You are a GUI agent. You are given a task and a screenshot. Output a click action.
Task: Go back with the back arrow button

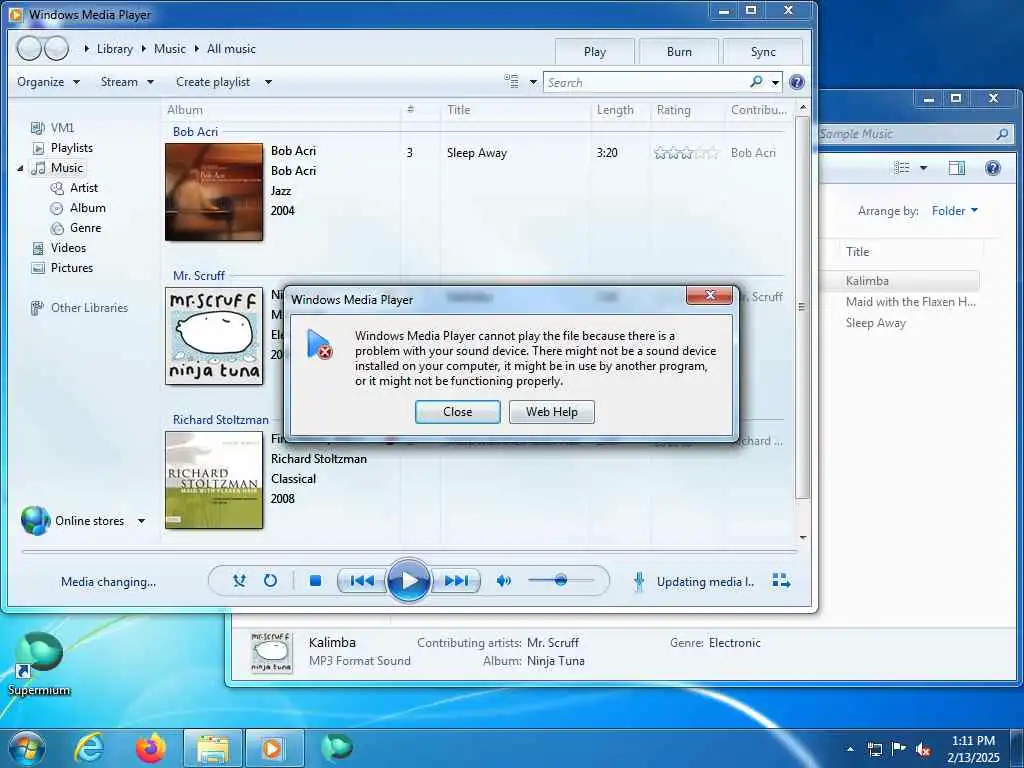(x=29, y=48)
